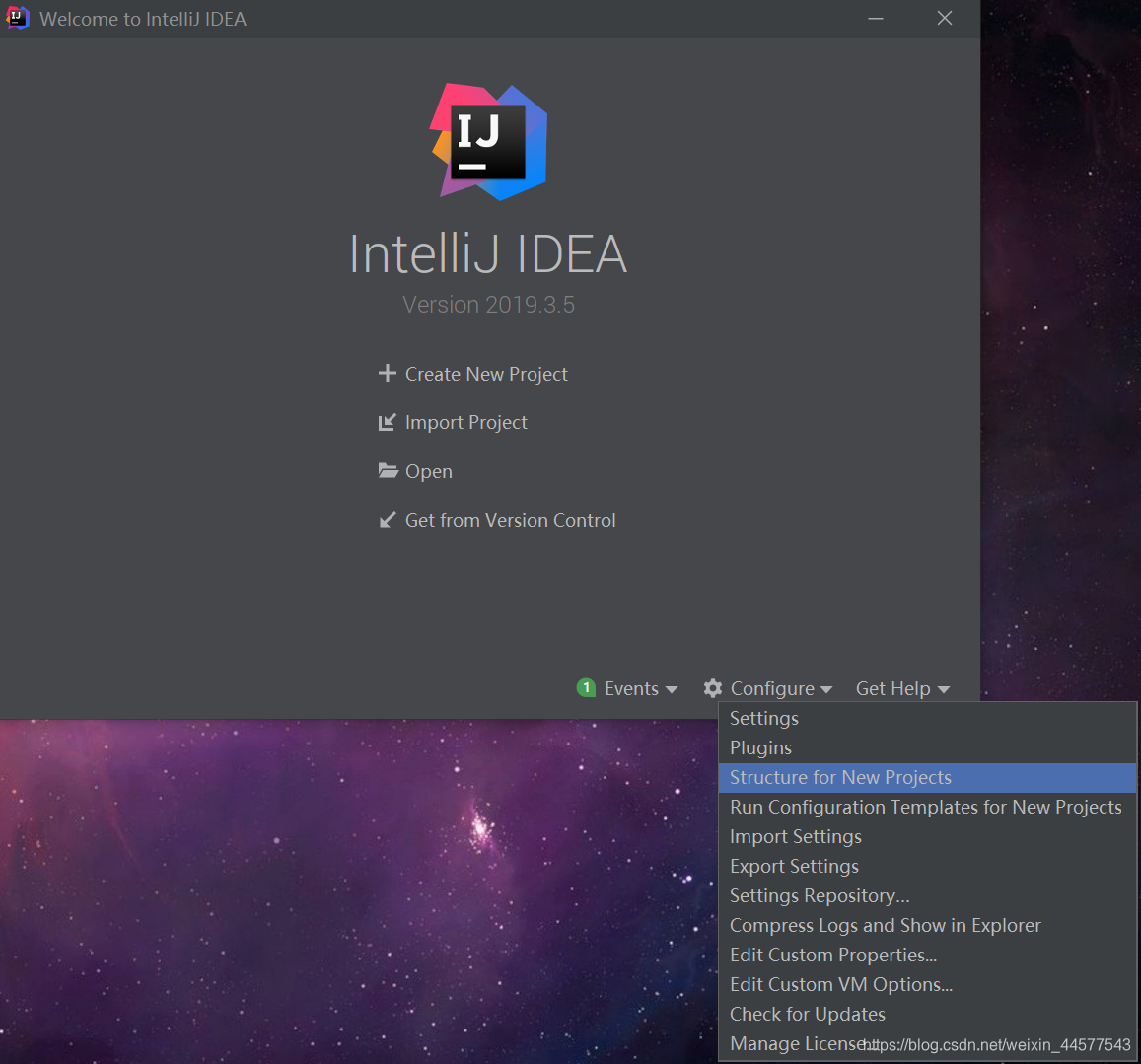Select Import Settings menu entry
The width and height of the screenshot is (1141, 1064).
(x=927, y=837)
